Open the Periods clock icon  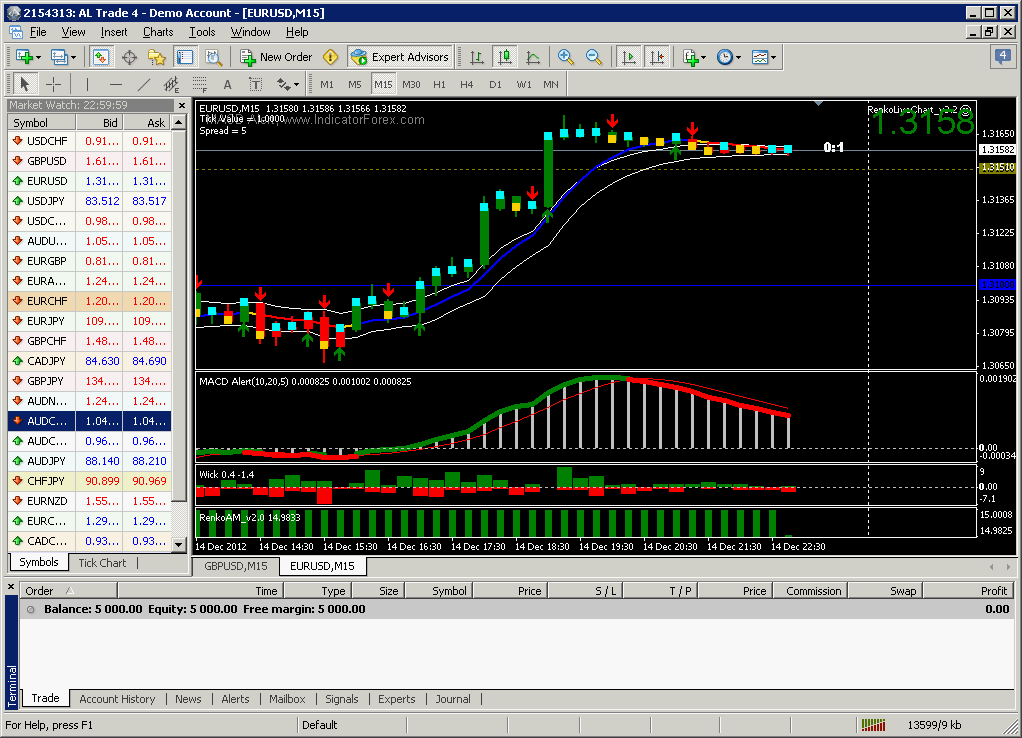pyautogui.click(x=724, y=57)
